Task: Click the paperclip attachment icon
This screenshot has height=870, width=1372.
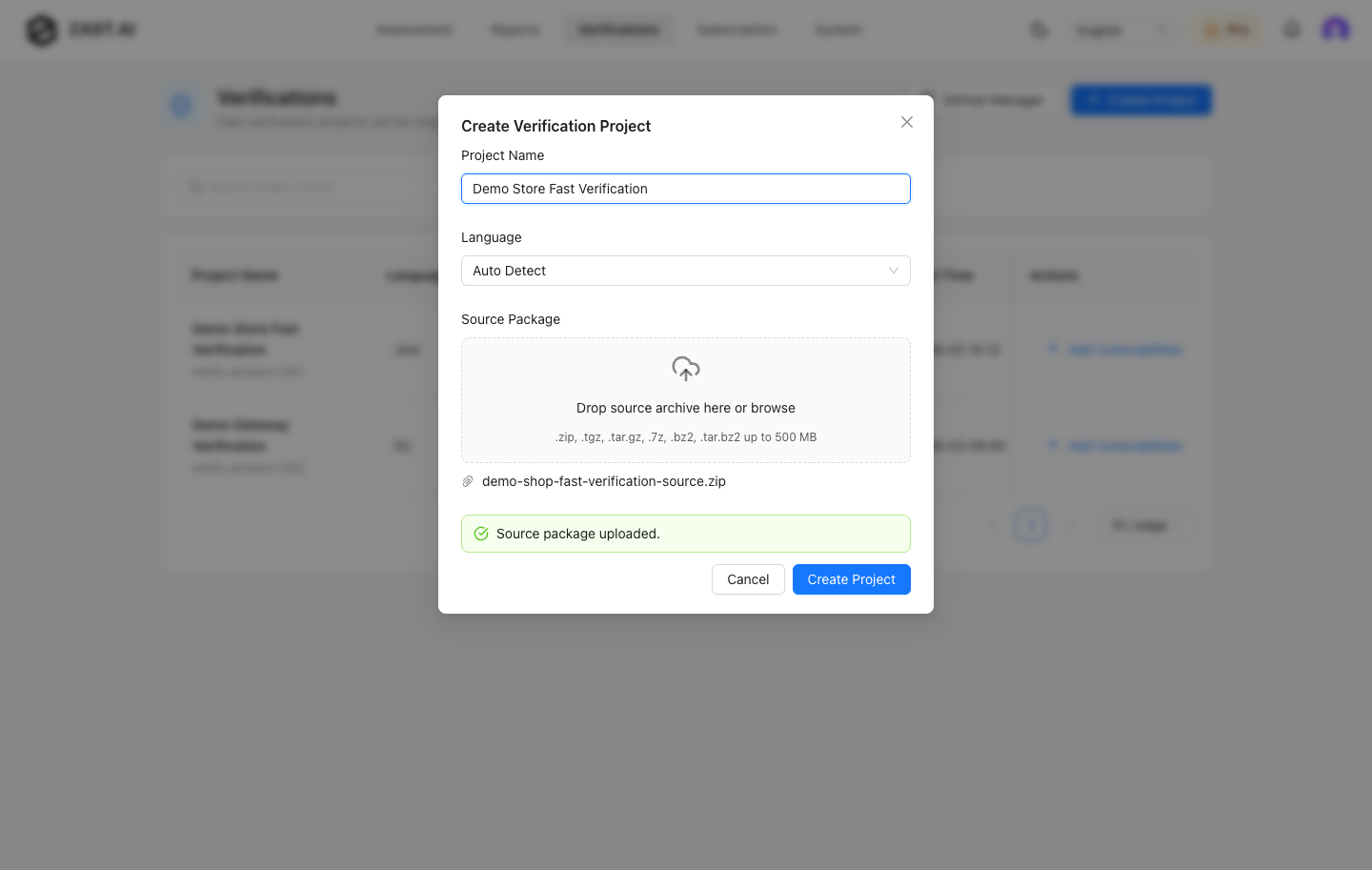Action: (468, 481)
